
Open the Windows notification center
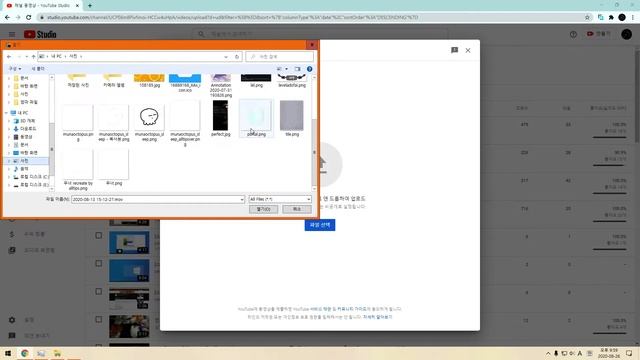pyautogui.click(x=629, y=353)
